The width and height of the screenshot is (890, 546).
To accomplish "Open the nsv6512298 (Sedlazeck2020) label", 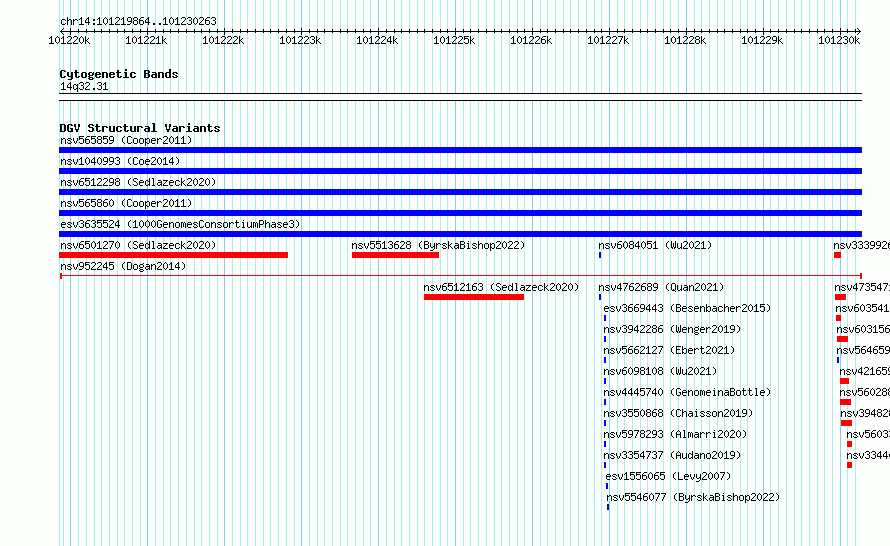I will [x=138, y=182].
